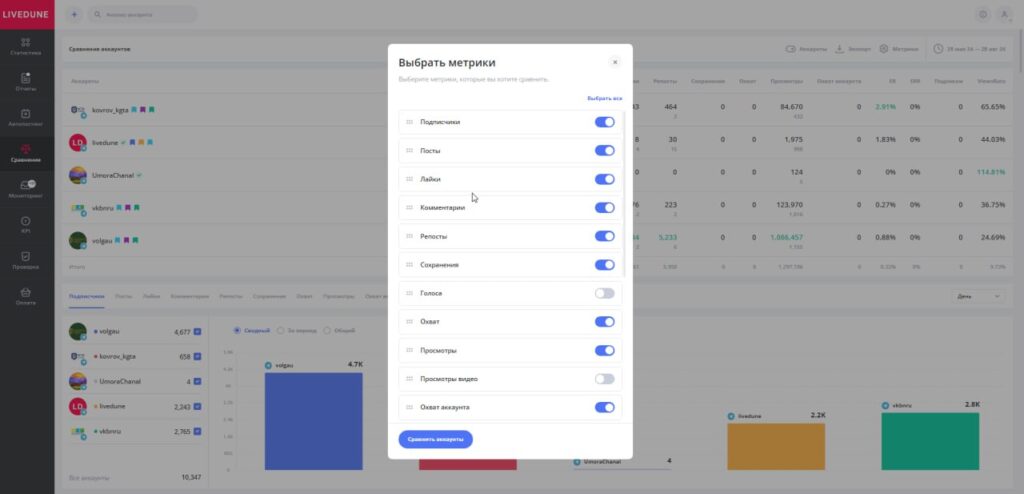Switch to the Посты chart tab
The height and width of the screenshot is (494, 1024).
[x=123, y=297]
